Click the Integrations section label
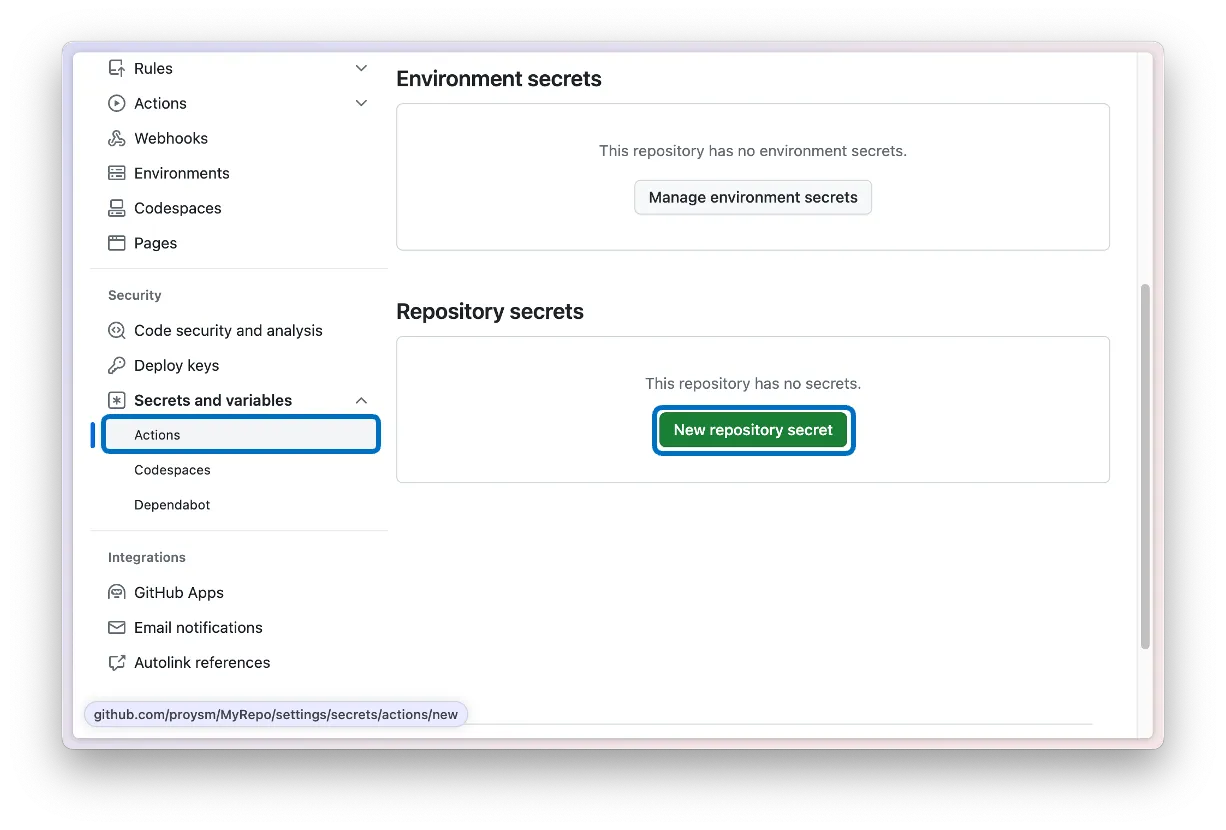Screen dimensions: 1226x830 pyautogui.click(x=147, y=558)
